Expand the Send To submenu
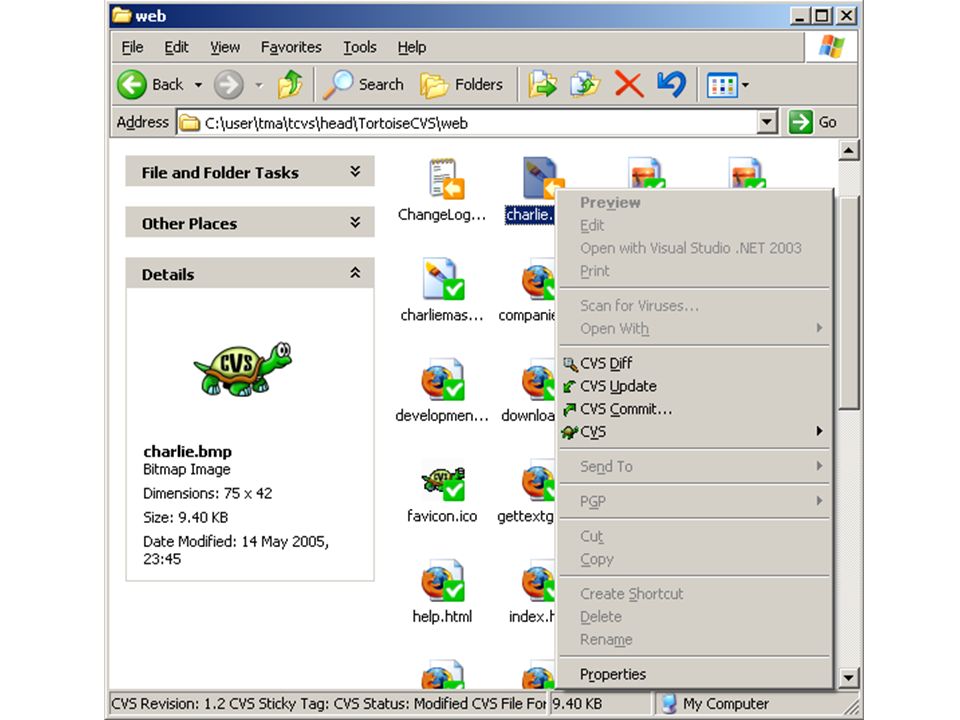This screenshot has height=720, width=960. coord(695,467)
